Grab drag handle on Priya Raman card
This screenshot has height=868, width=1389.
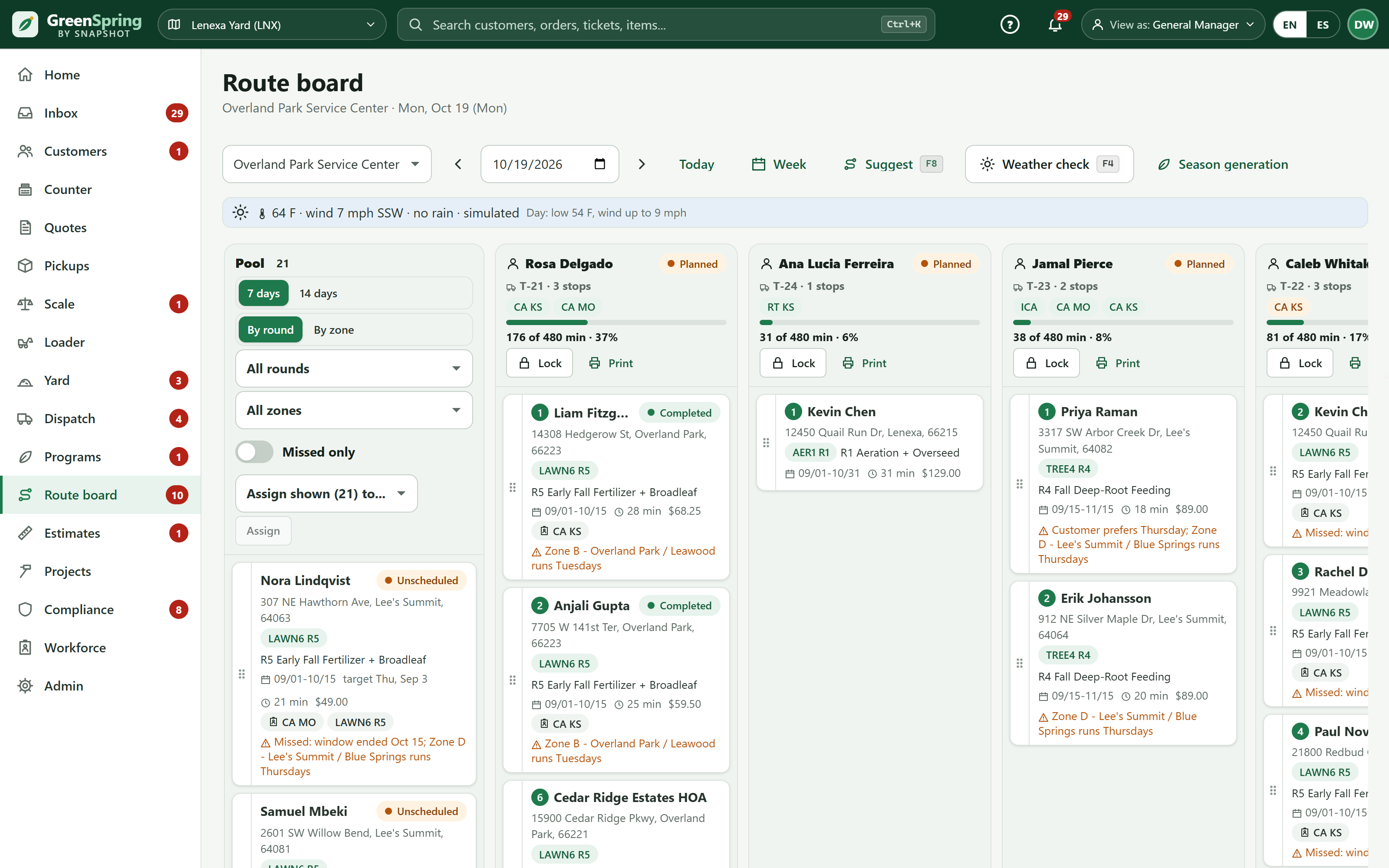pyautogui.click(x=1019, y=484)
